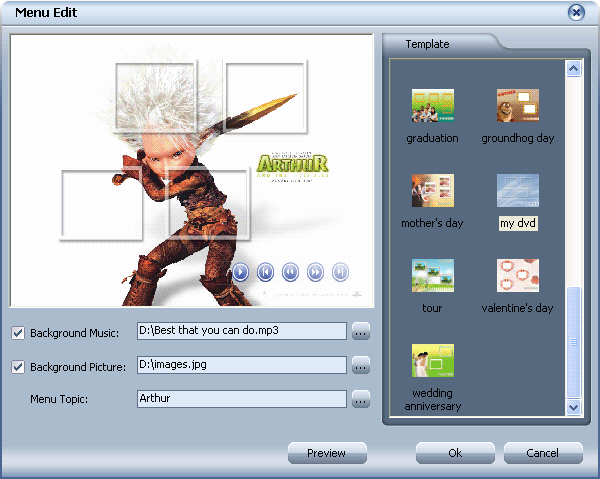
Task: Click the fast-forward button in the menu preview
Action: click(x=315, y=272)
